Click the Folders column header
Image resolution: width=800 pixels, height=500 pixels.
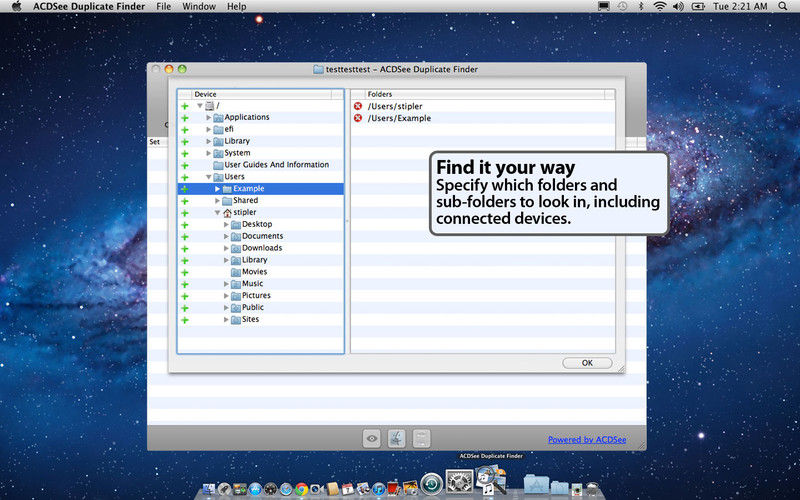(x=485, y=94)
